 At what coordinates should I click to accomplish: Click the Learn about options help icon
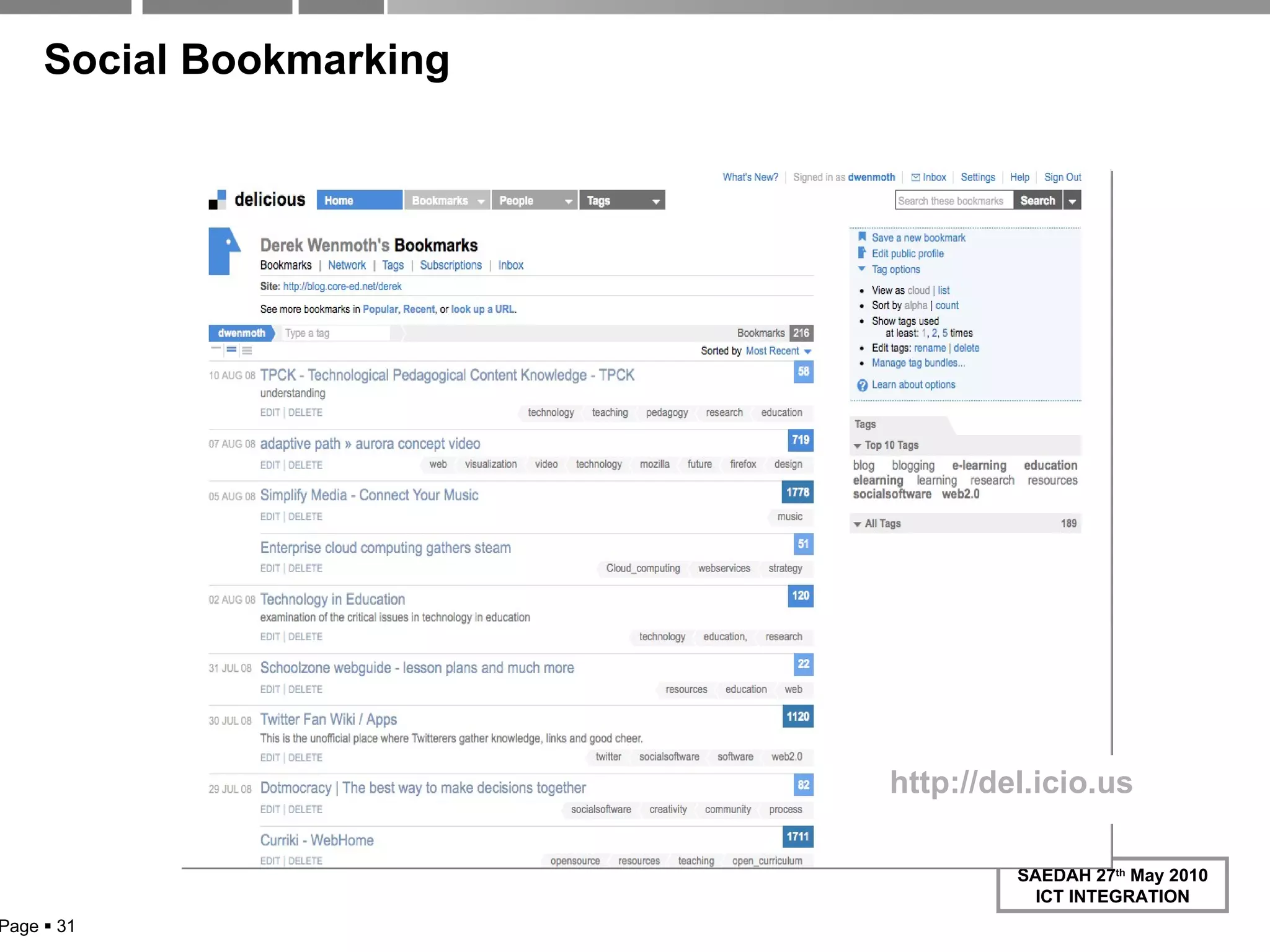click(863, 386)
